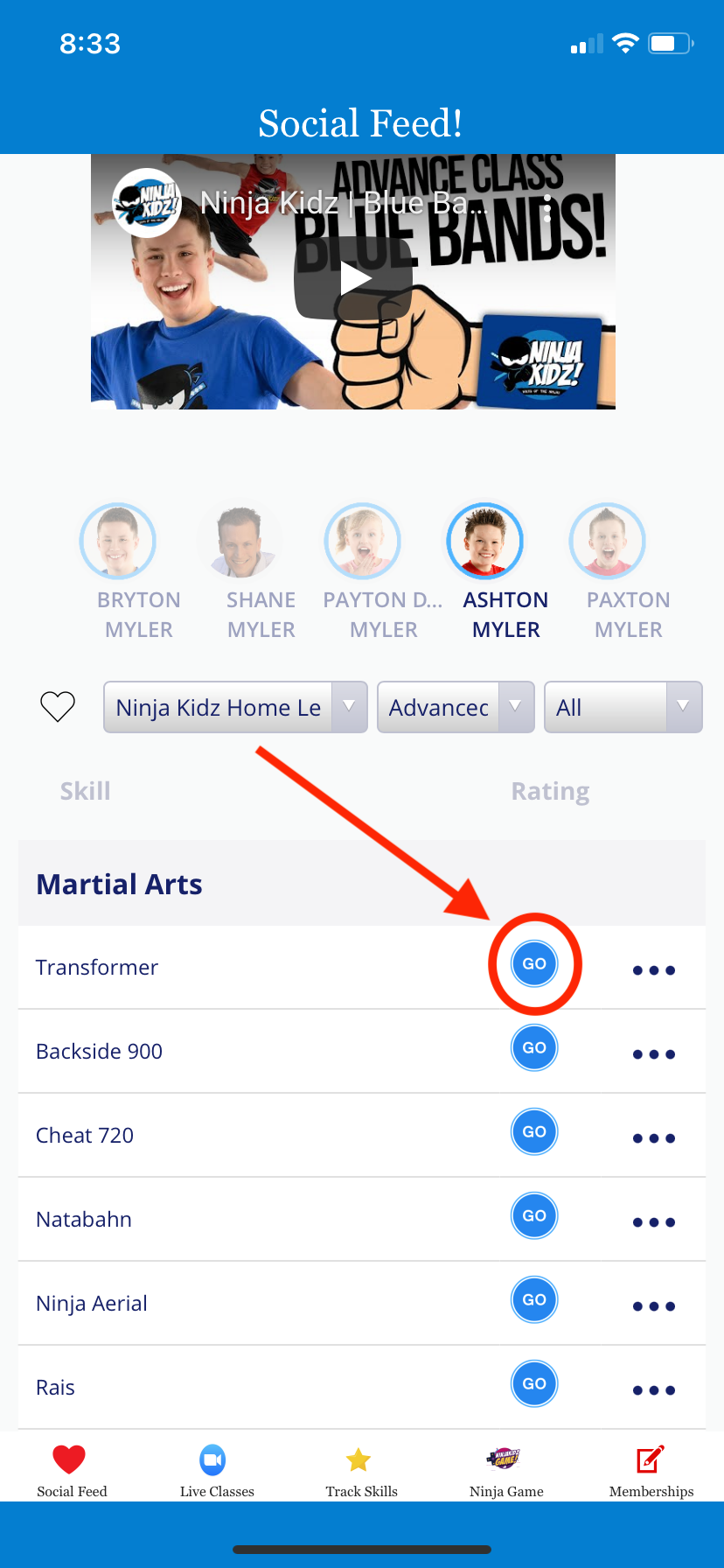
Task: Open the Ninja Game icon
Action: click(504, 1458)
